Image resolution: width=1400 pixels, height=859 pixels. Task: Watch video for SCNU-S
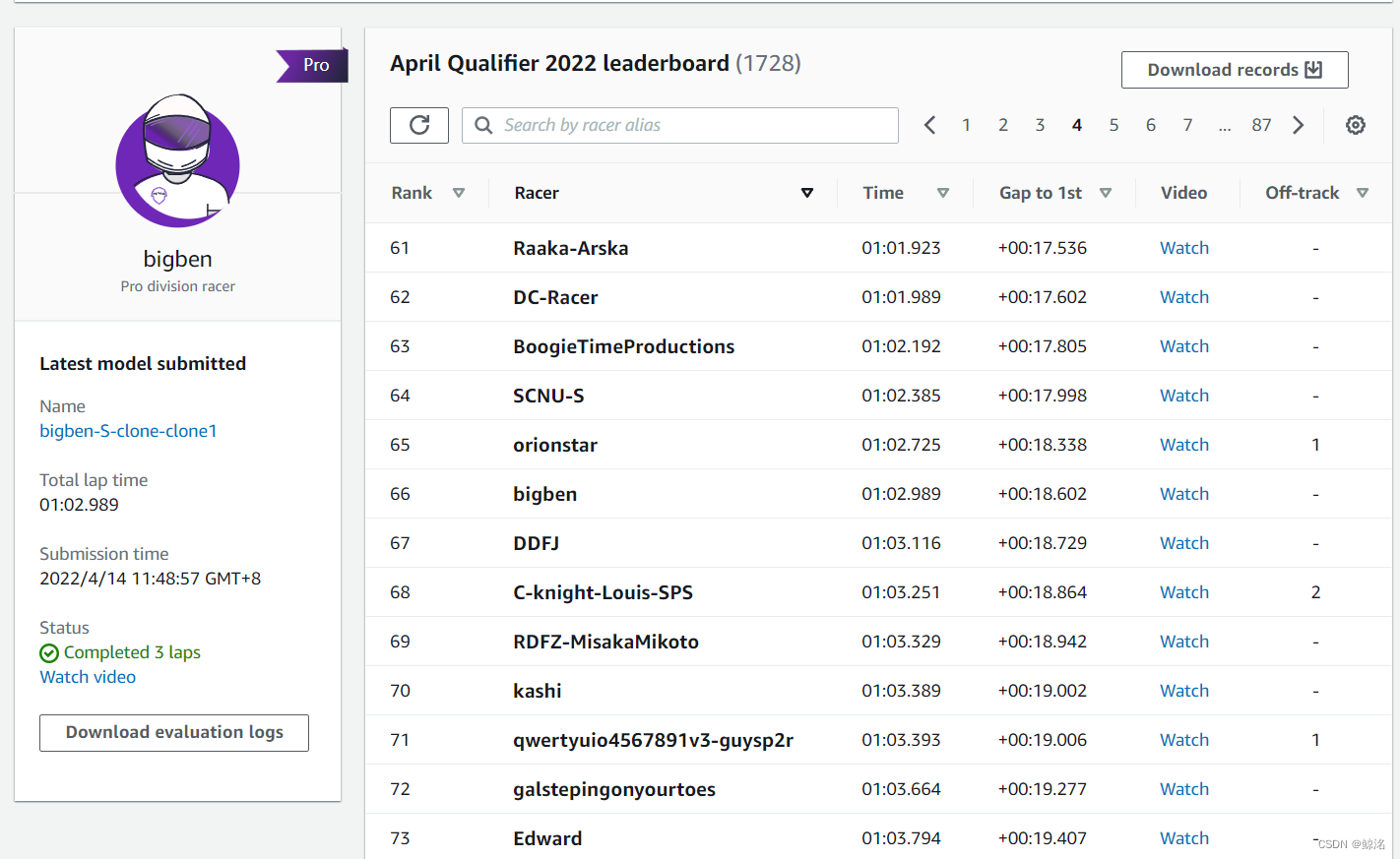pos(1184,396)
